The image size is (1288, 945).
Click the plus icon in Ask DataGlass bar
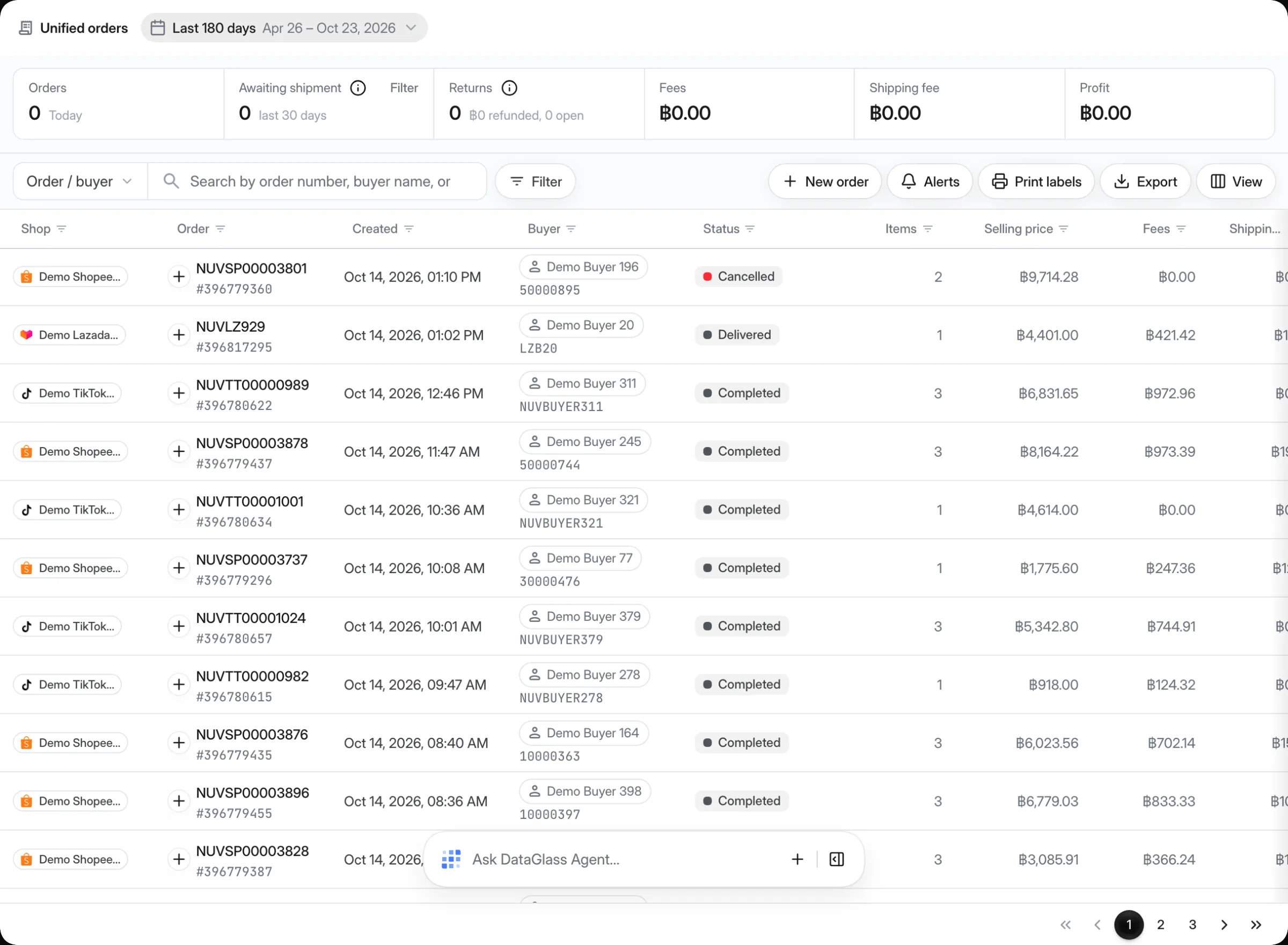pos(797,859)
